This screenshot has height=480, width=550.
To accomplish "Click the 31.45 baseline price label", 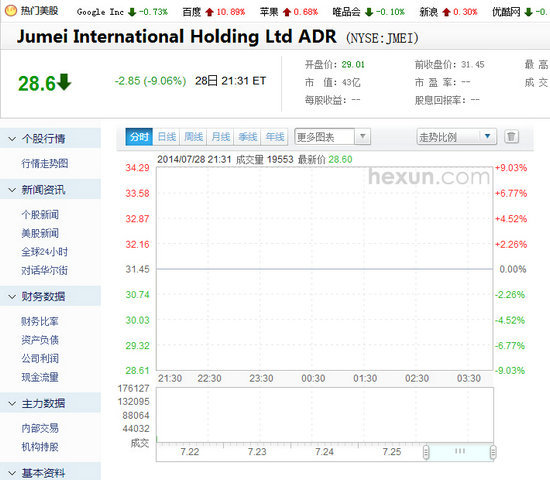I will point(137,269).
